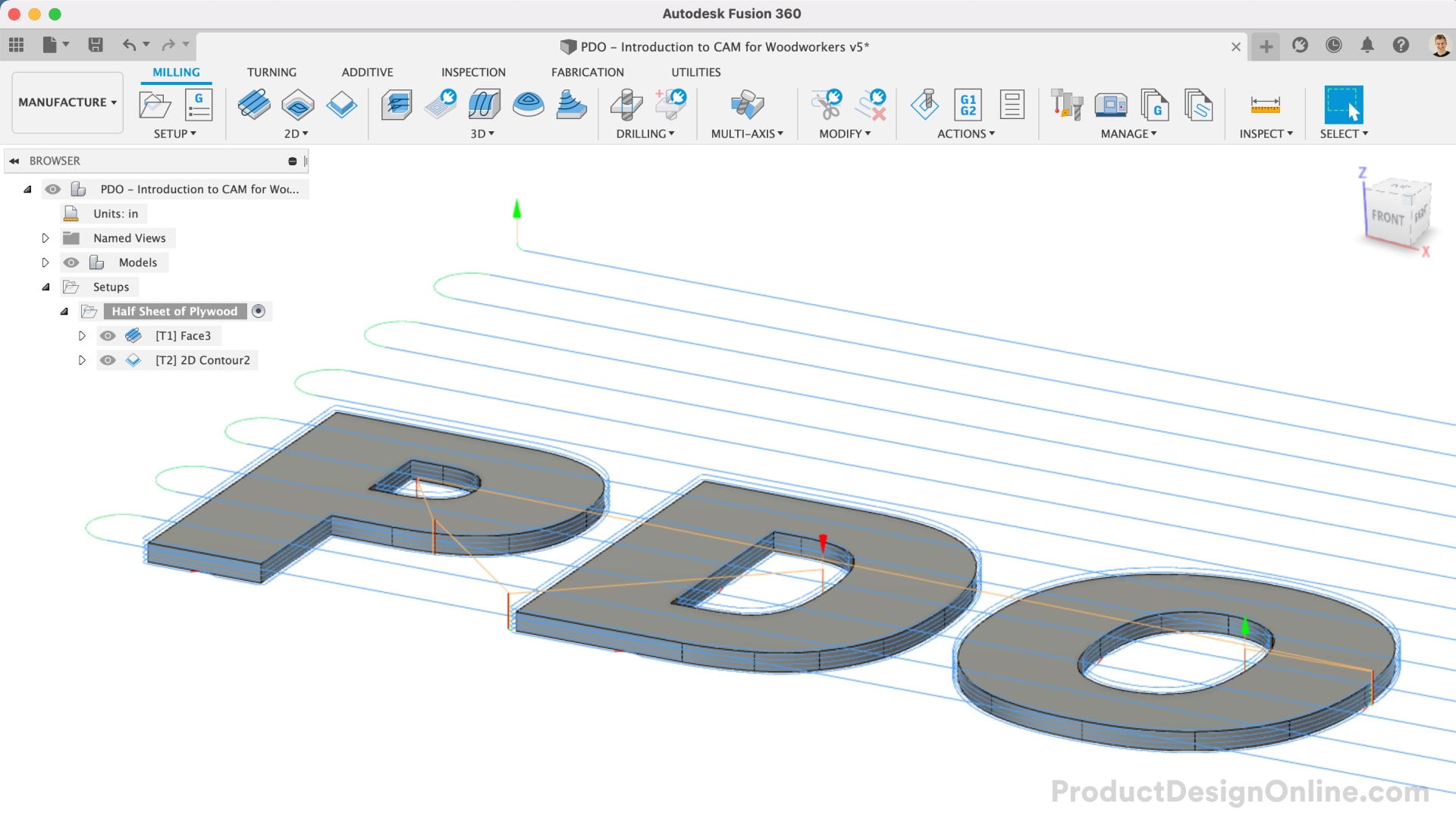The width and height of the screenshot is (1456, 819).
Task: Choose the 3D Contour dome icon
Action: pos(528,105)
